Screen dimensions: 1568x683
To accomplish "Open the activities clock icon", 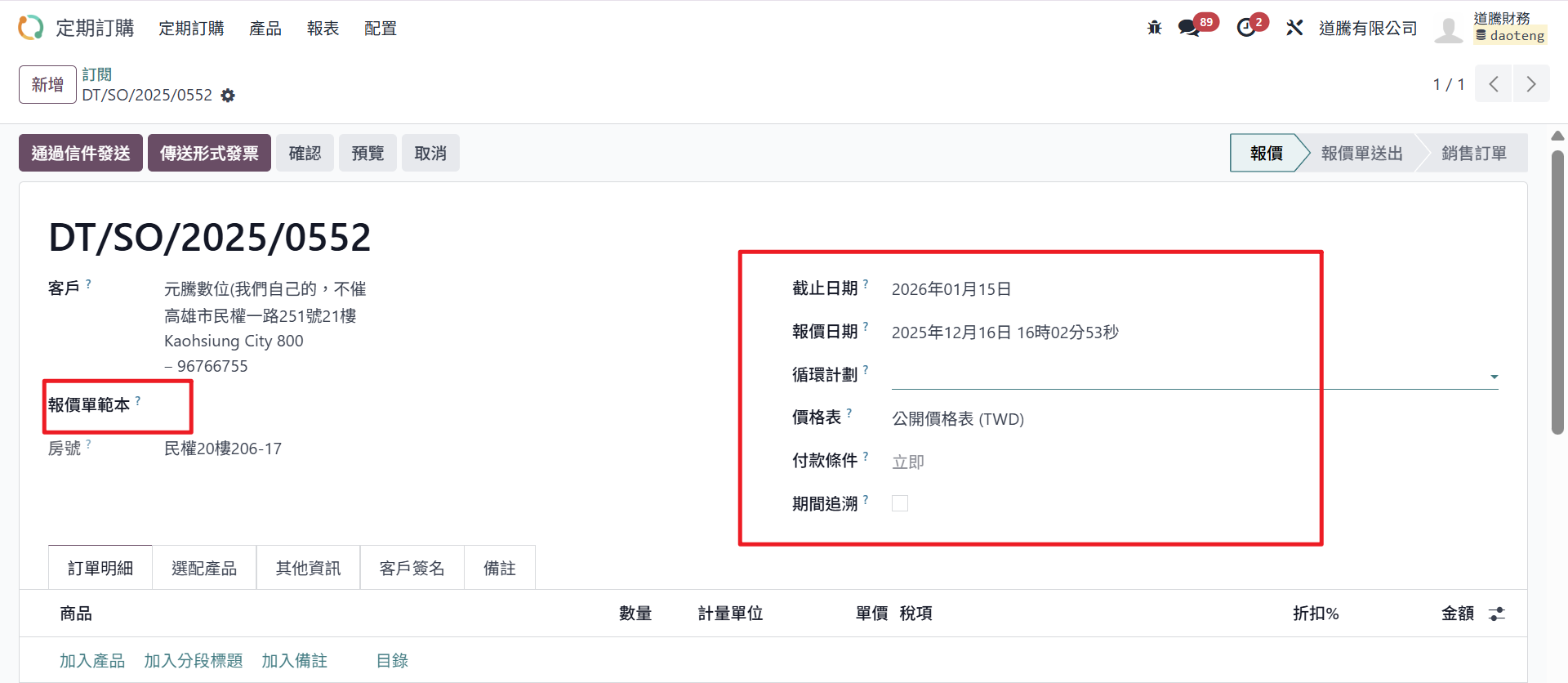I will click(x=1246, y=28).
